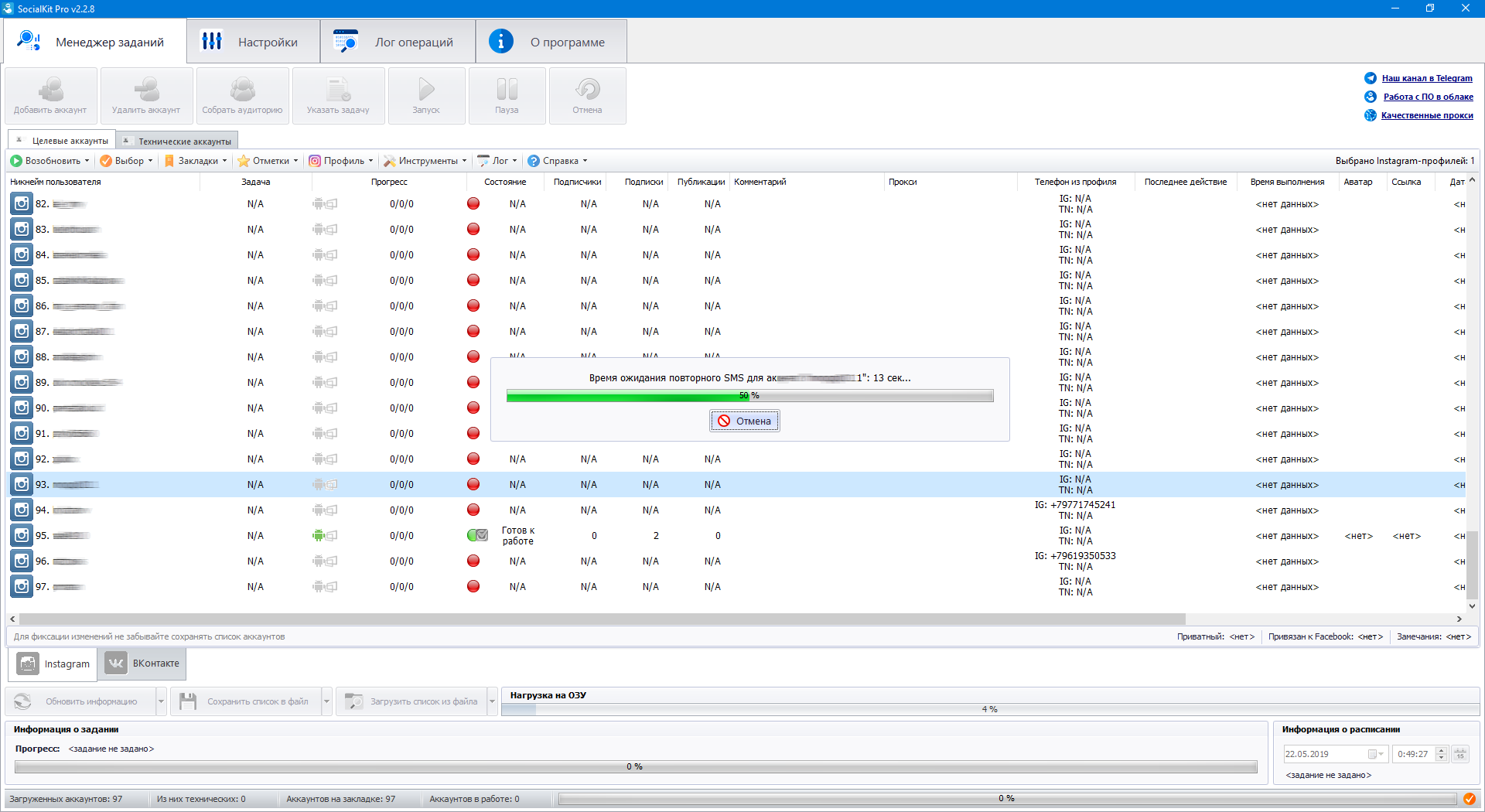
Task: Switch to Instagram network button
Action: [53, 664]
